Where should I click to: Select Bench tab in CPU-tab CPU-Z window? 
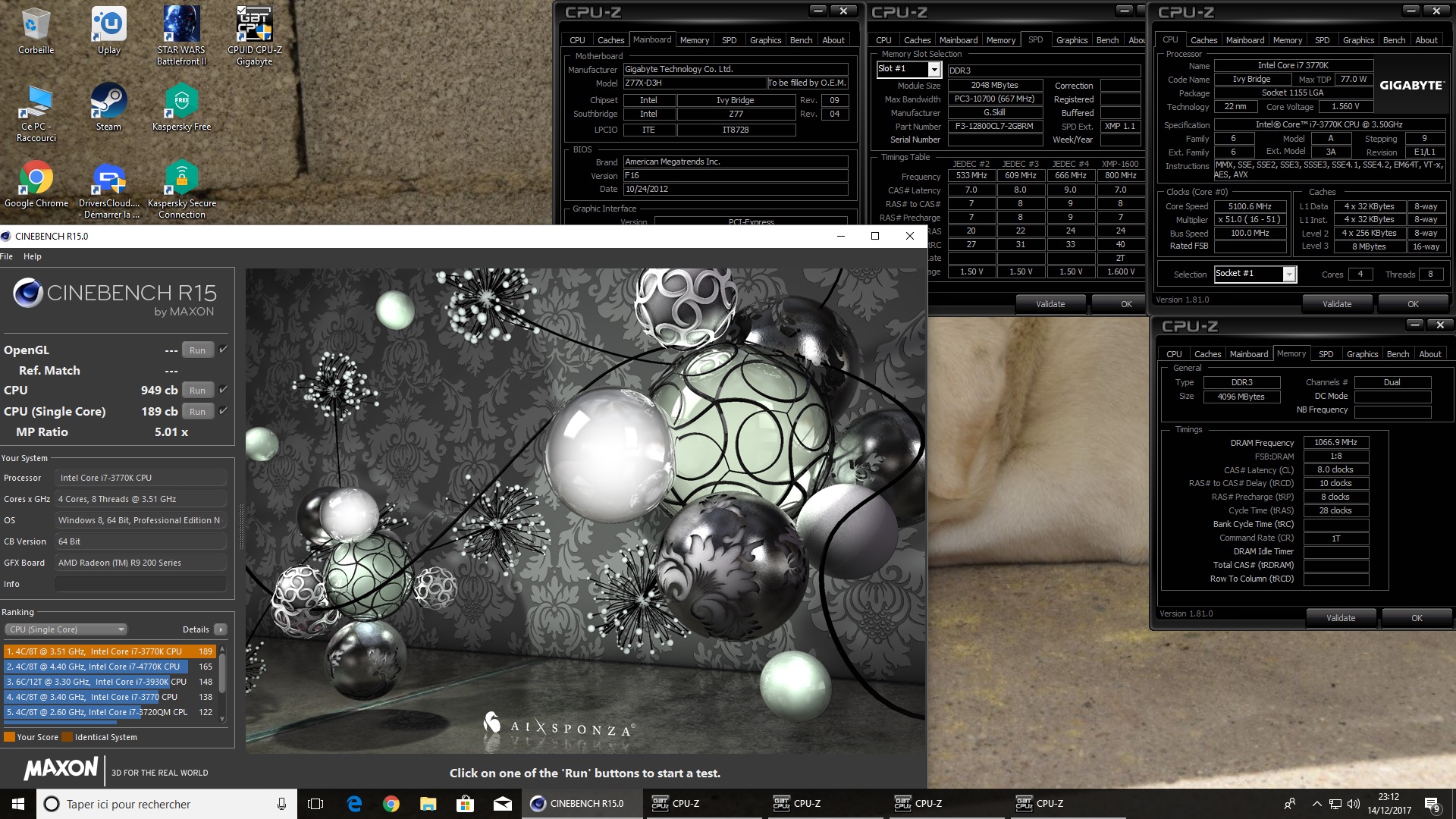(x=1394, y=40)
